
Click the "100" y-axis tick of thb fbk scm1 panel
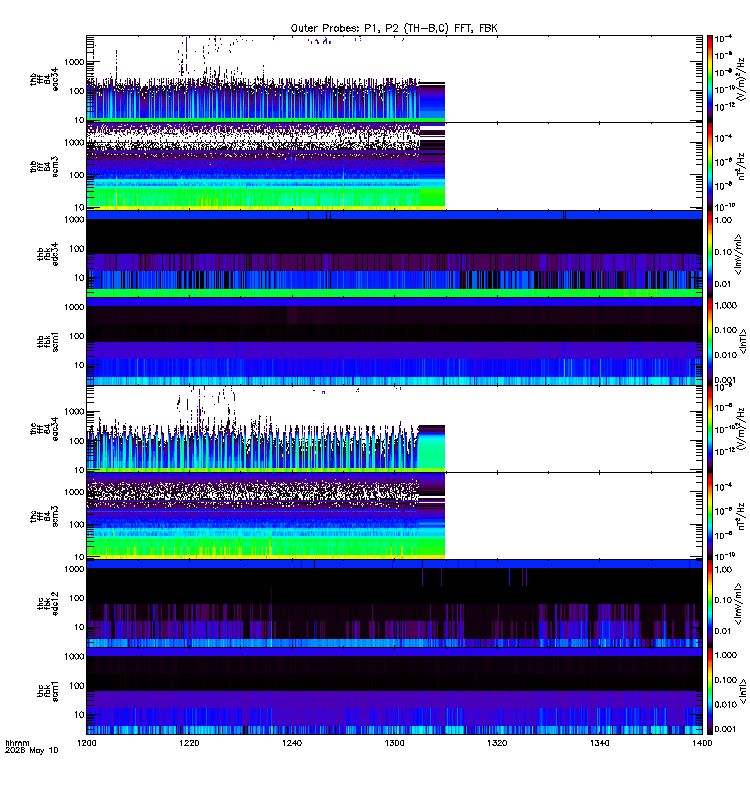pos(77,336)
